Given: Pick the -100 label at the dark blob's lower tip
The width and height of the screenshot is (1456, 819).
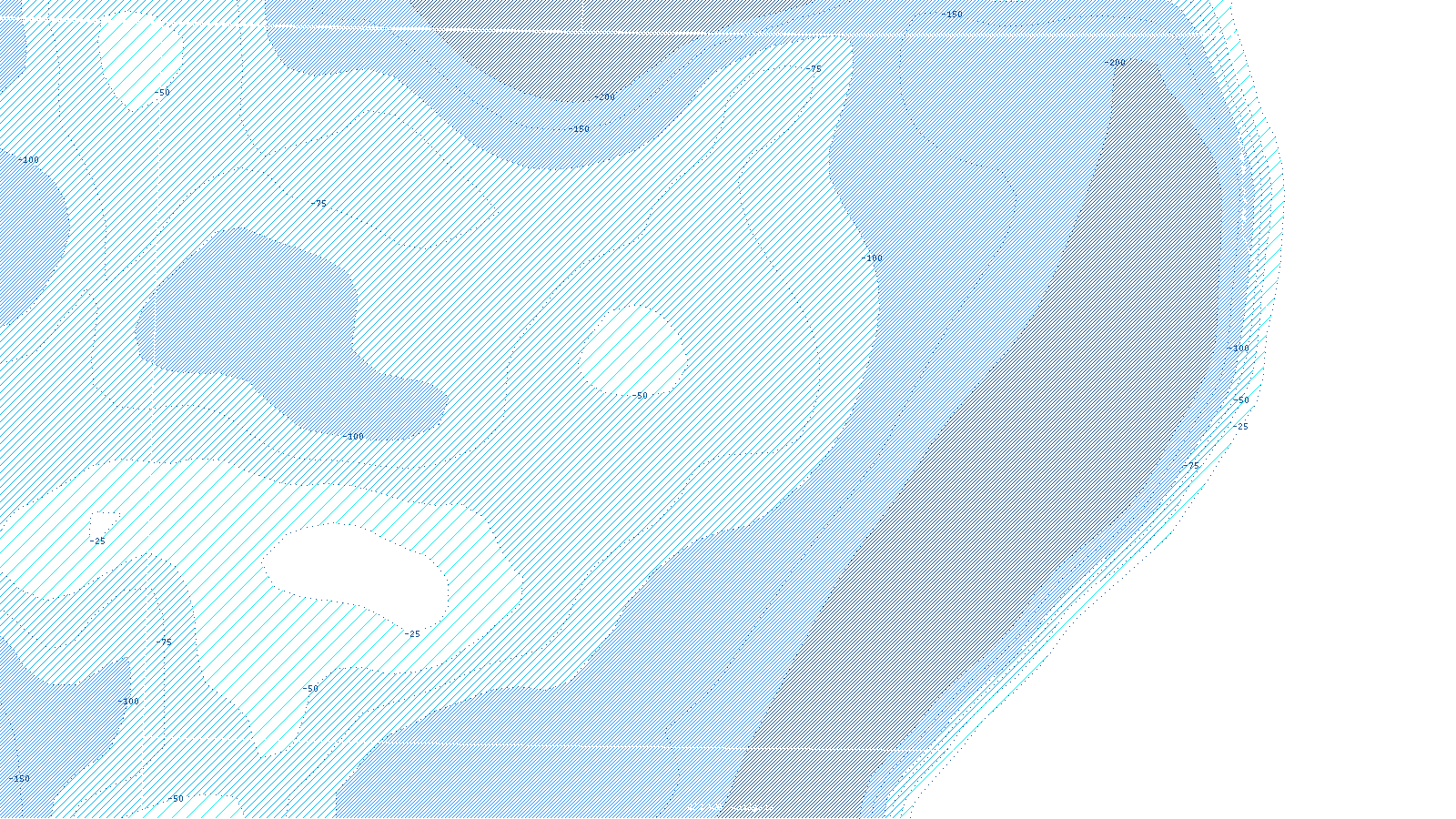Looking at the screenshot, I should tap(353, 437).
